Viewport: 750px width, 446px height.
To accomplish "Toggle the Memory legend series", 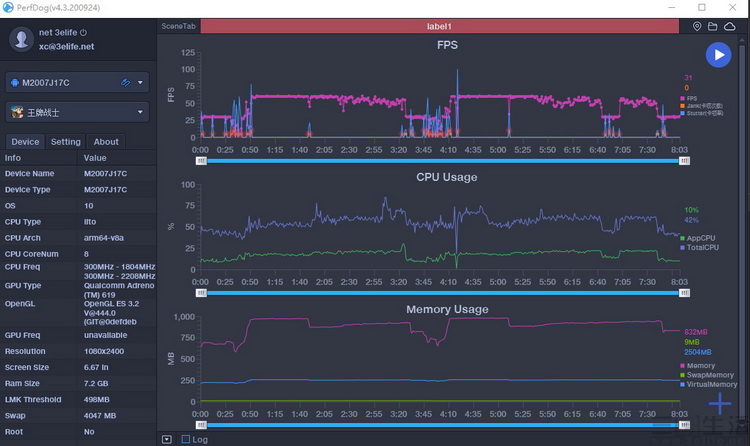I will (x=698, y=366).
